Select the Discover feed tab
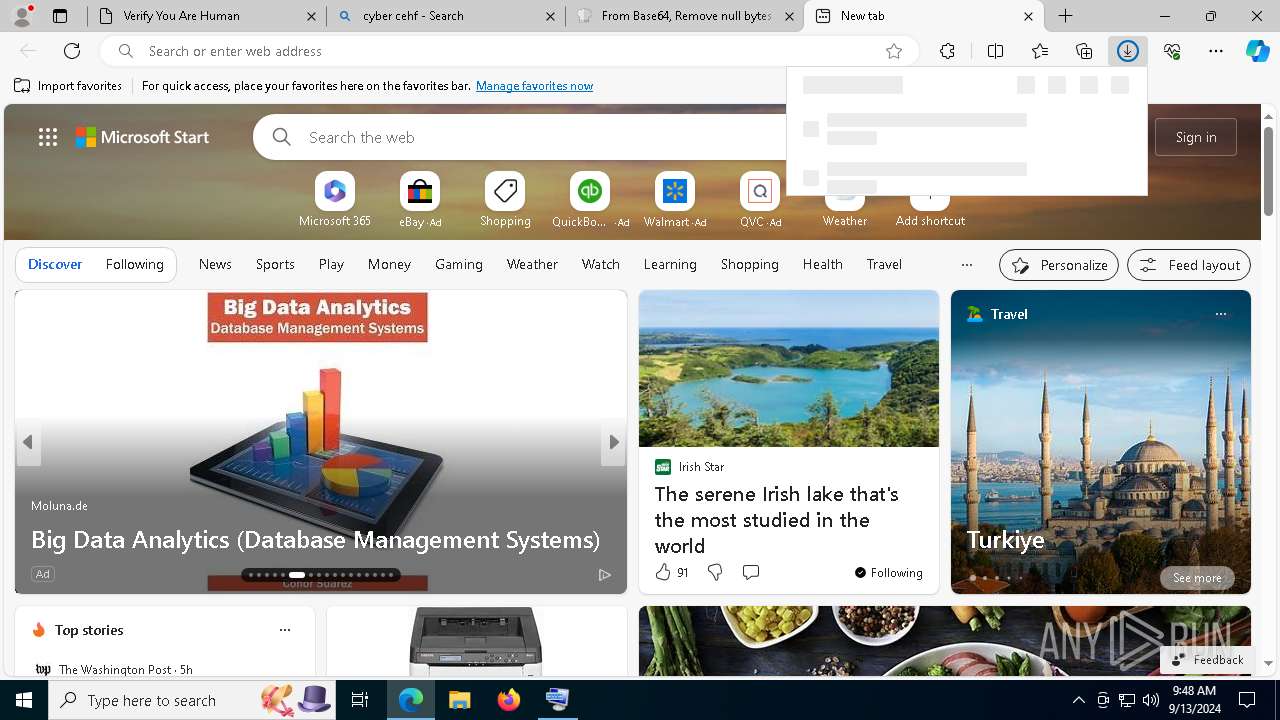 (x=55, y=264)
